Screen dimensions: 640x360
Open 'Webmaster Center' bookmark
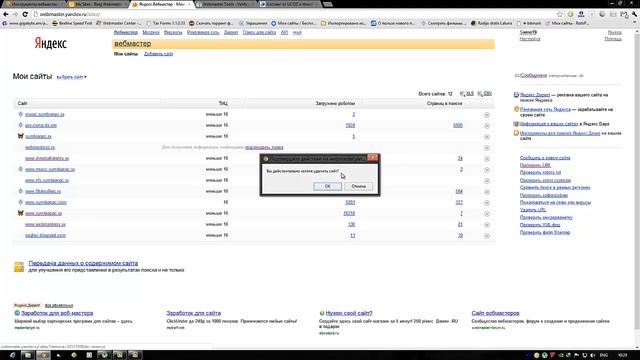pyautogui.click(x=119, y=23)
